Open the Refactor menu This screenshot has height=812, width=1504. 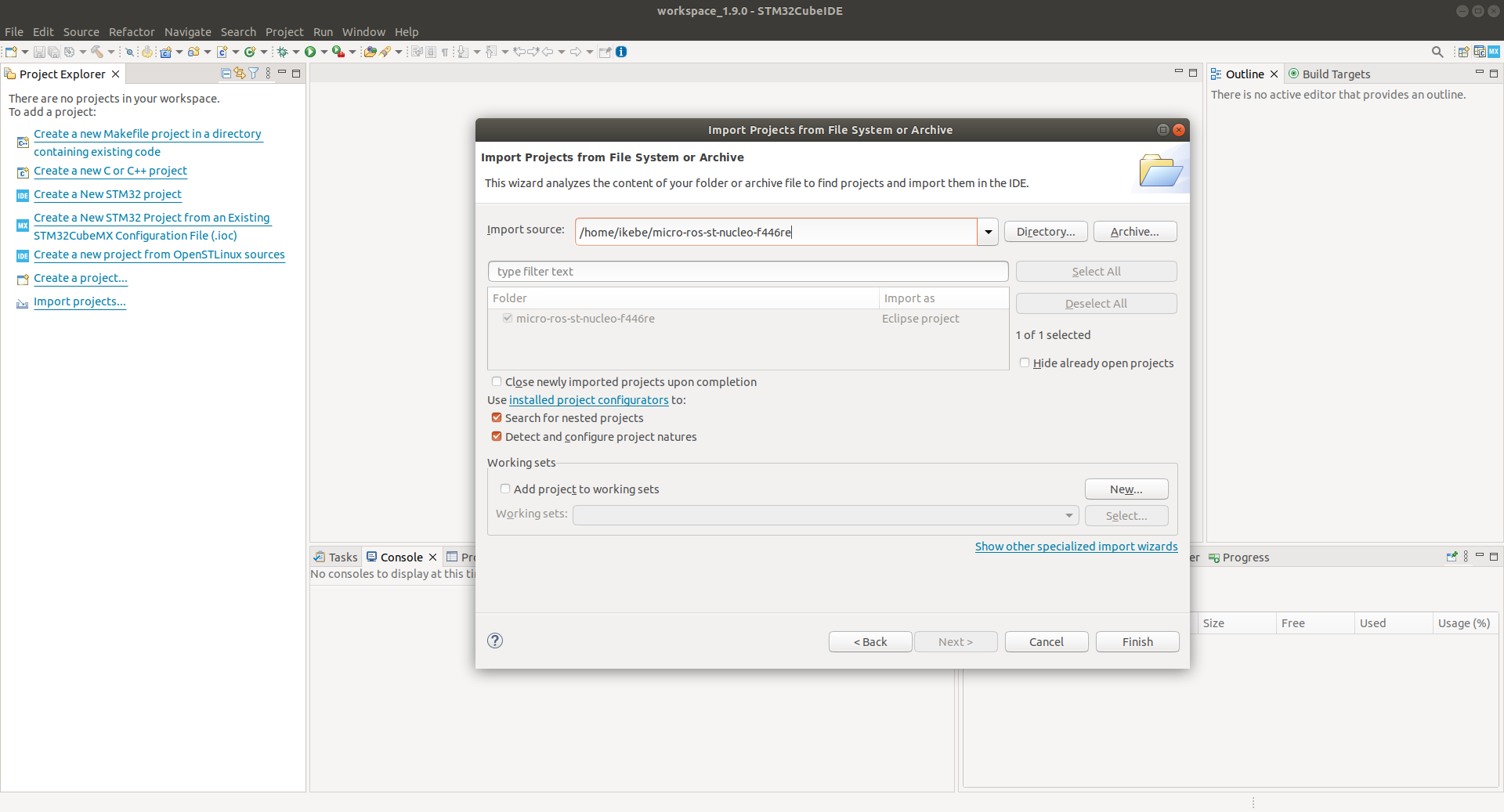click(132, 32)
